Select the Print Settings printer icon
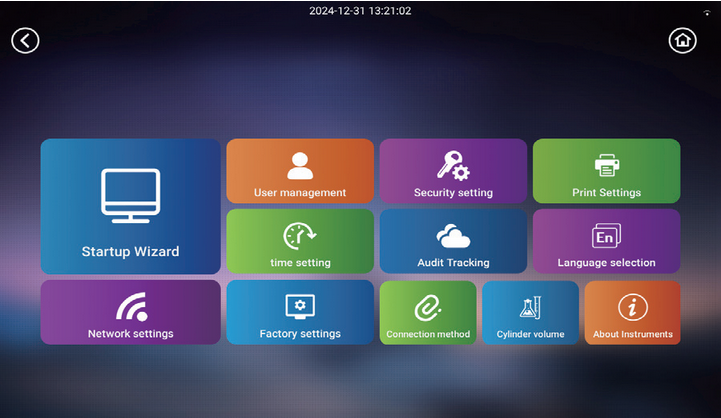 [606, 165]
